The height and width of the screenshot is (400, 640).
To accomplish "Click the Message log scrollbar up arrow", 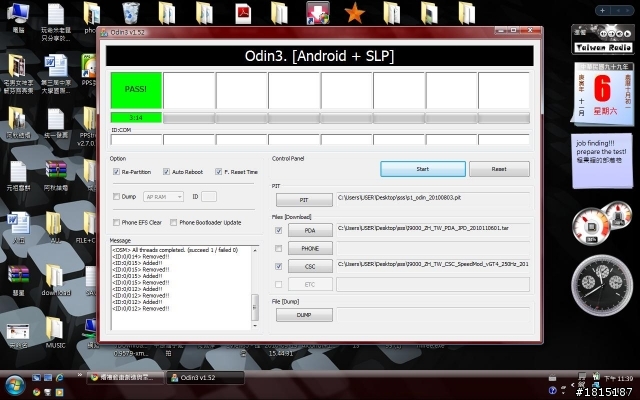I will pos(255,250).
